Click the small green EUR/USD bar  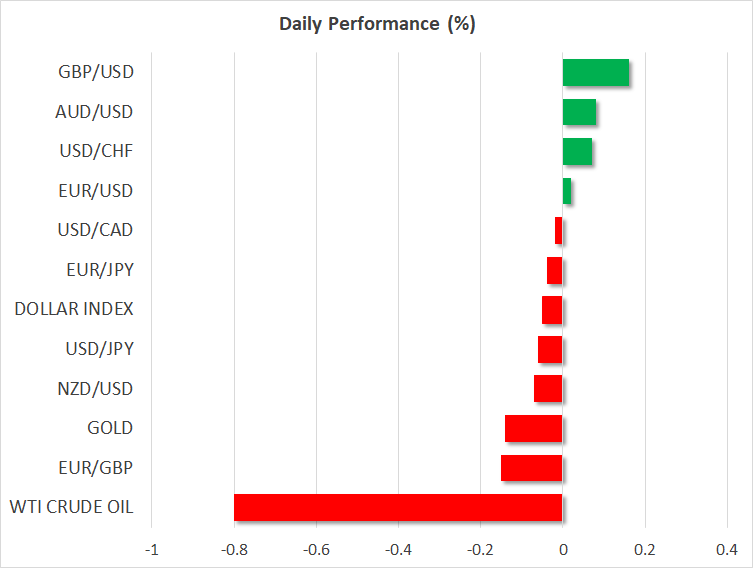click(567, 191)
